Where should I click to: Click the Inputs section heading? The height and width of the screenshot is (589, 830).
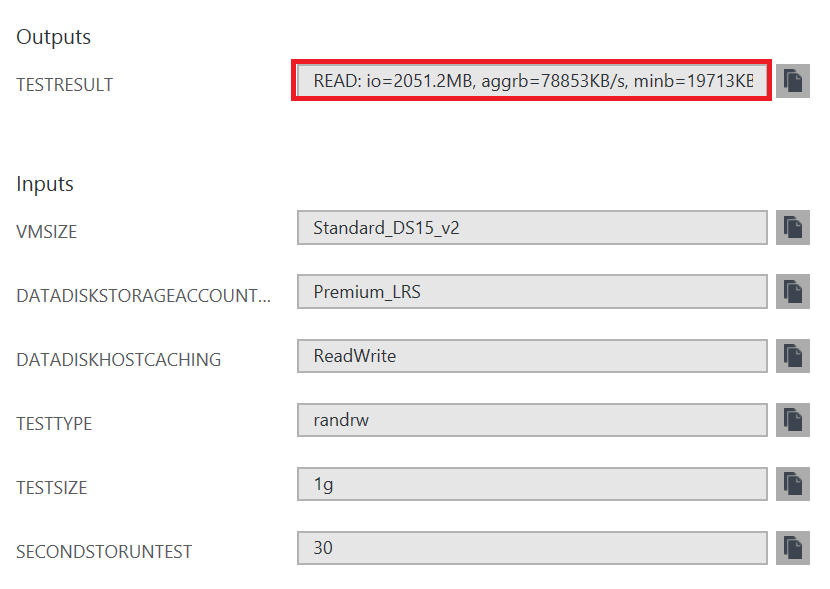(45, 184)
